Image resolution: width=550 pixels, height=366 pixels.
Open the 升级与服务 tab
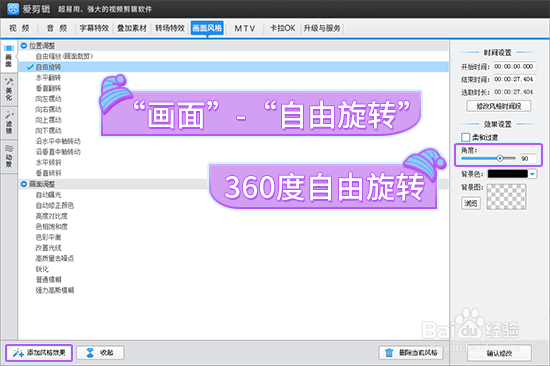coord(322,28)
